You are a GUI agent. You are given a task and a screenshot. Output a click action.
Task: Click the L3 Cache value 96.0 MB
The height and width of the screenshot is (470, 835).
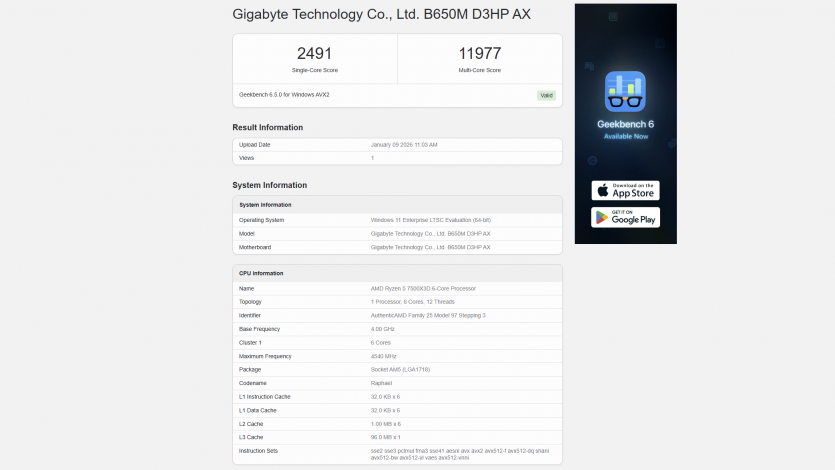pyautogui.click(x=386, y=437)
